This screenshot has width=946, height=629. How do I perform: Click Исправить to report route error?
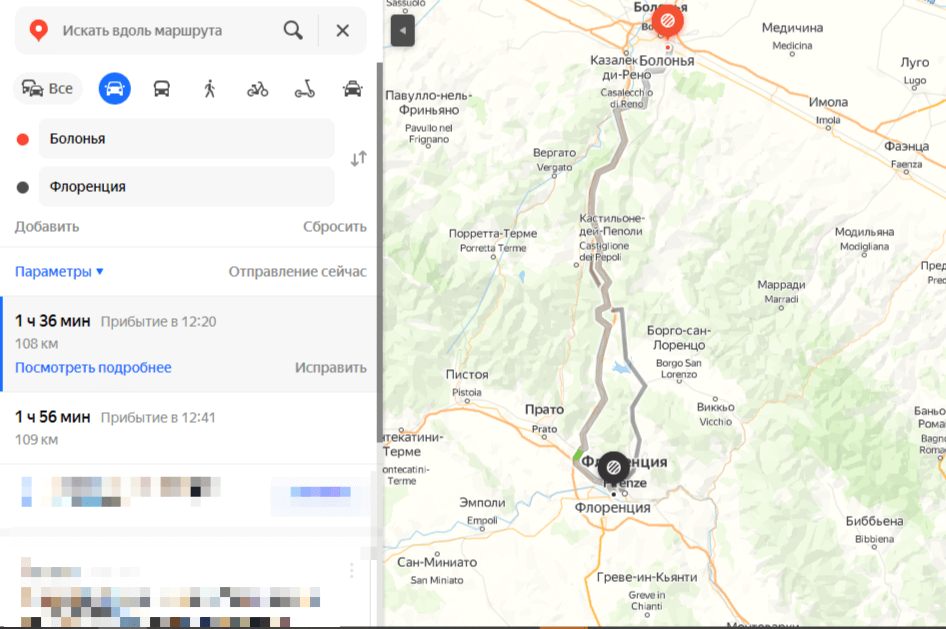[x=330, y=367]
